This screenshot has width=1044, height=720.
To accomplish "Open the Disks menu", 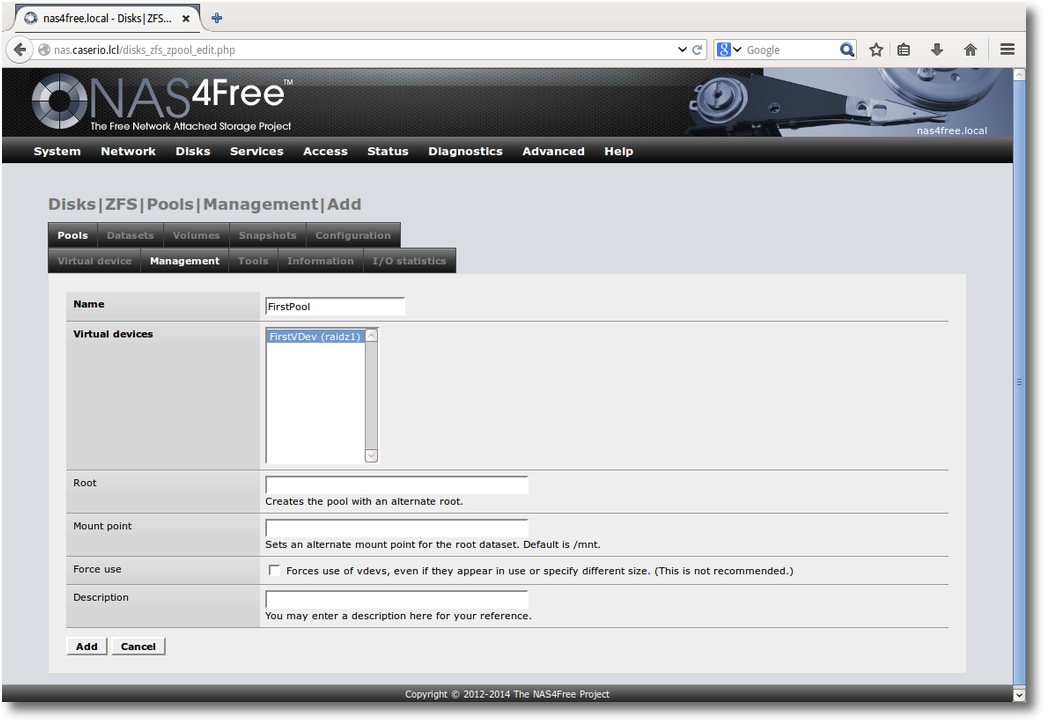I will click(x=193, y=151).
